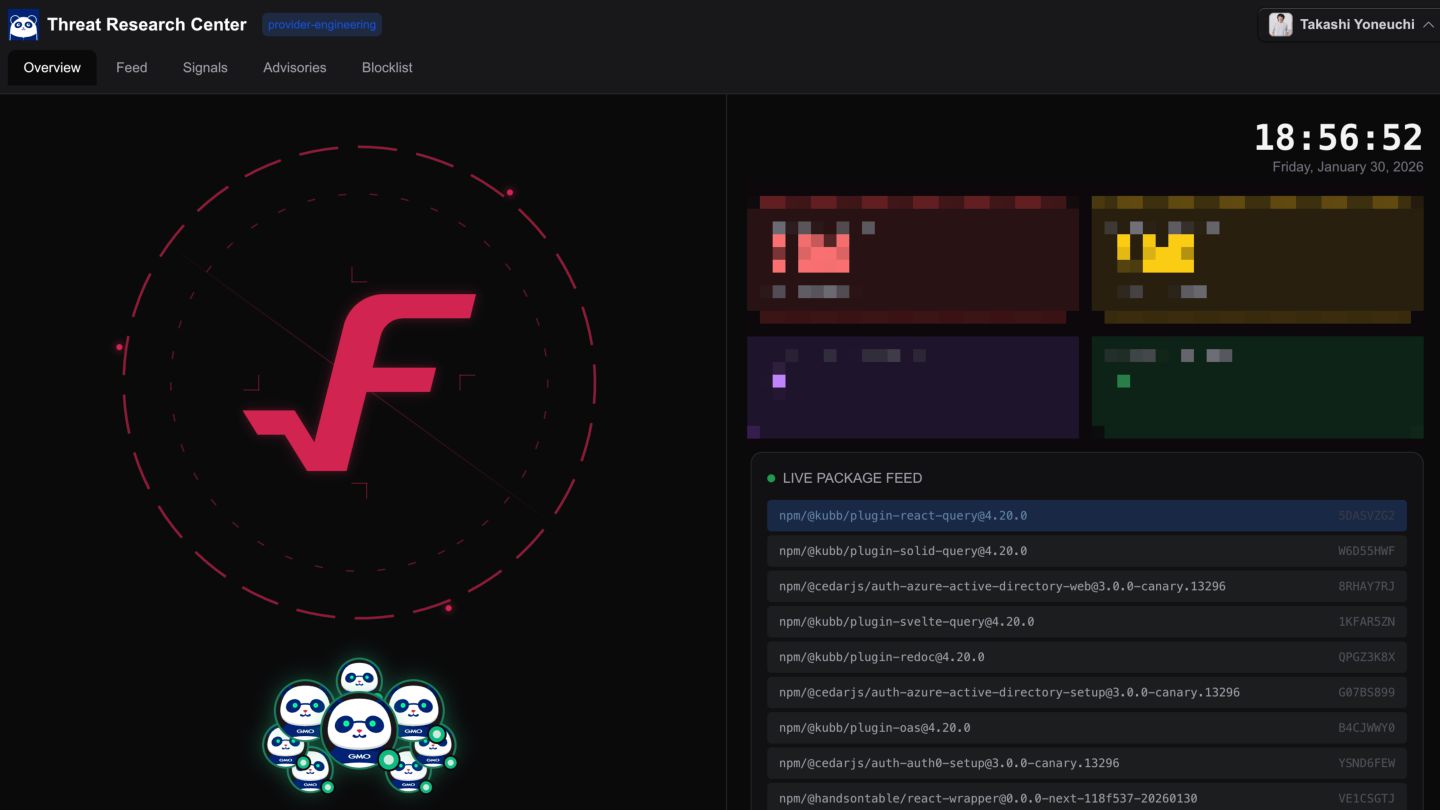Viewport: 1440px width, 810px height.
Task: Click the Friday, January 30, 2026 date
Action: (x=1347, y=167)
